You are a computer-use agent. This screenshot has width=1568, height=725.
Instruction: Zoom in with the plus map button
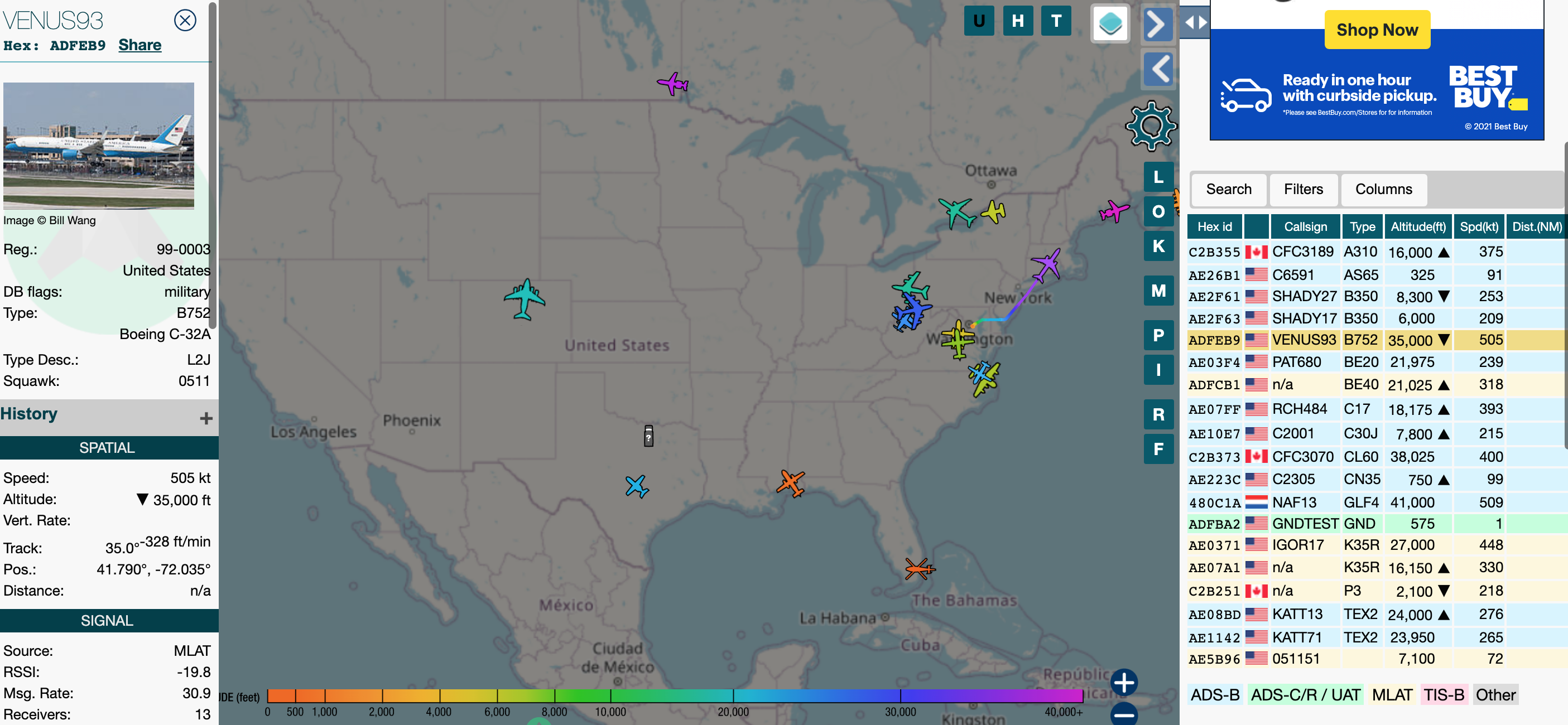[x=1124, y=682]
